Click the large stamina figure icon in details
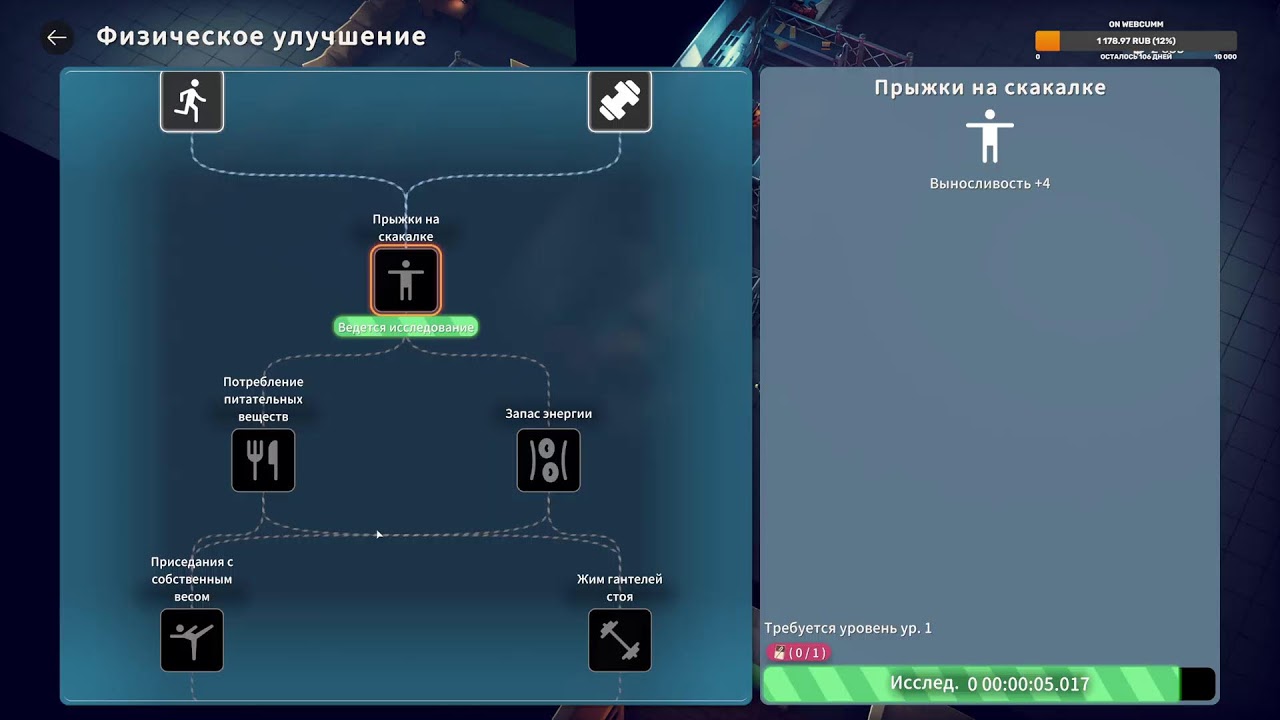Screen dimensions: 1280x720 pos(990,136)
